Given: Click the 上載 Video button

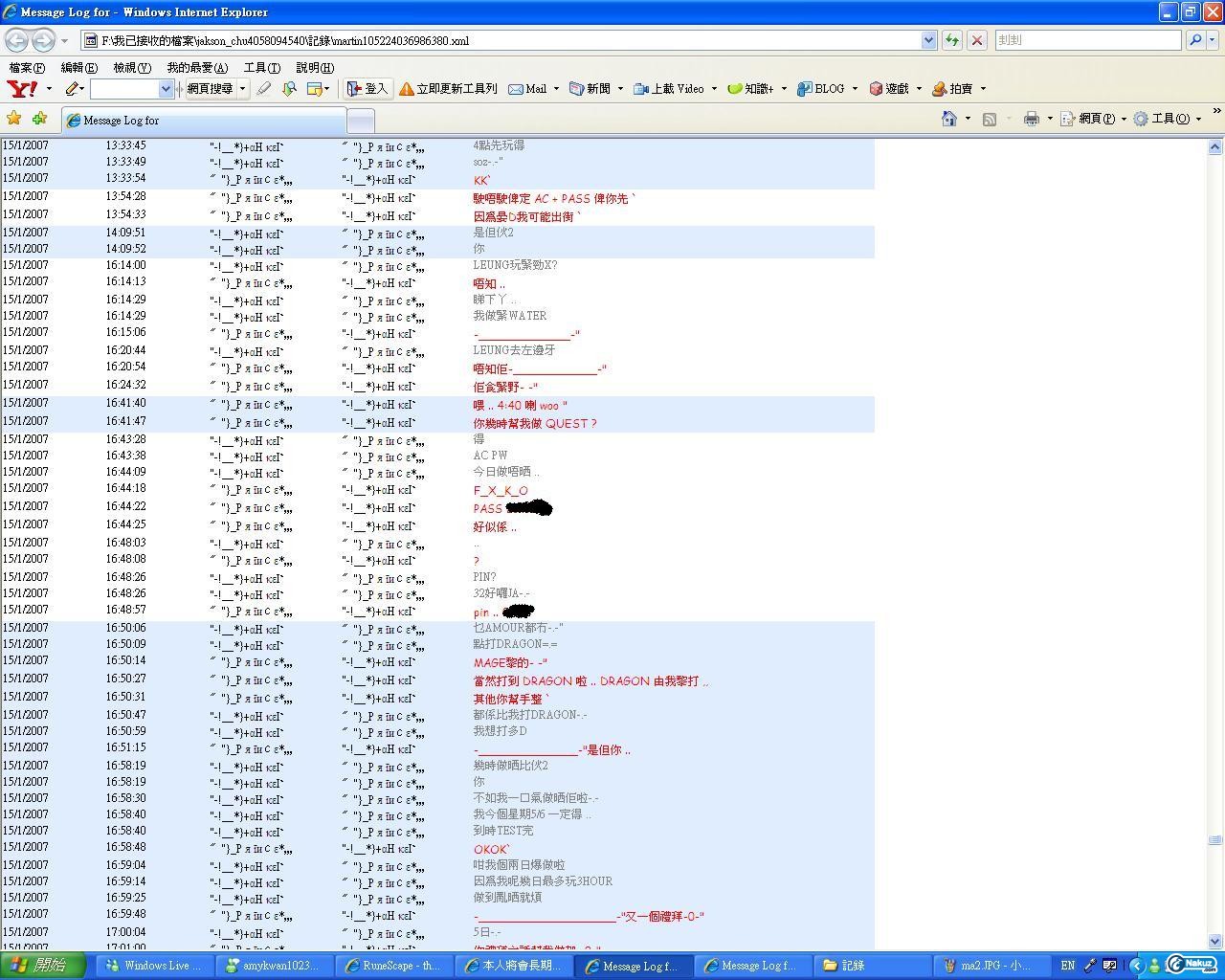Looking at the screenshot, I should [x=669, y=88].
